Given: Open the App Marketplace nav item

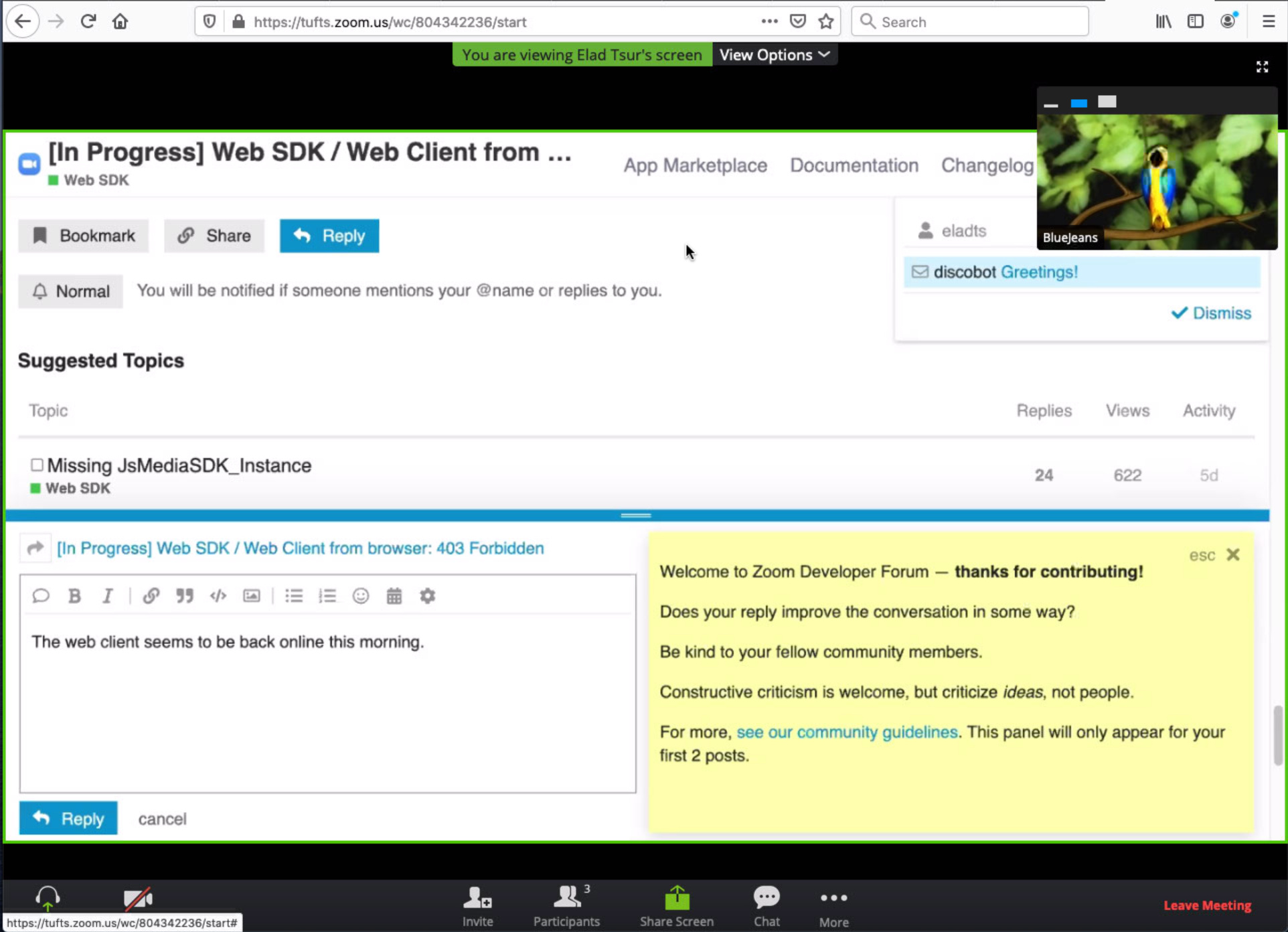Looking at the screenshot, I should tap(695, 165).
